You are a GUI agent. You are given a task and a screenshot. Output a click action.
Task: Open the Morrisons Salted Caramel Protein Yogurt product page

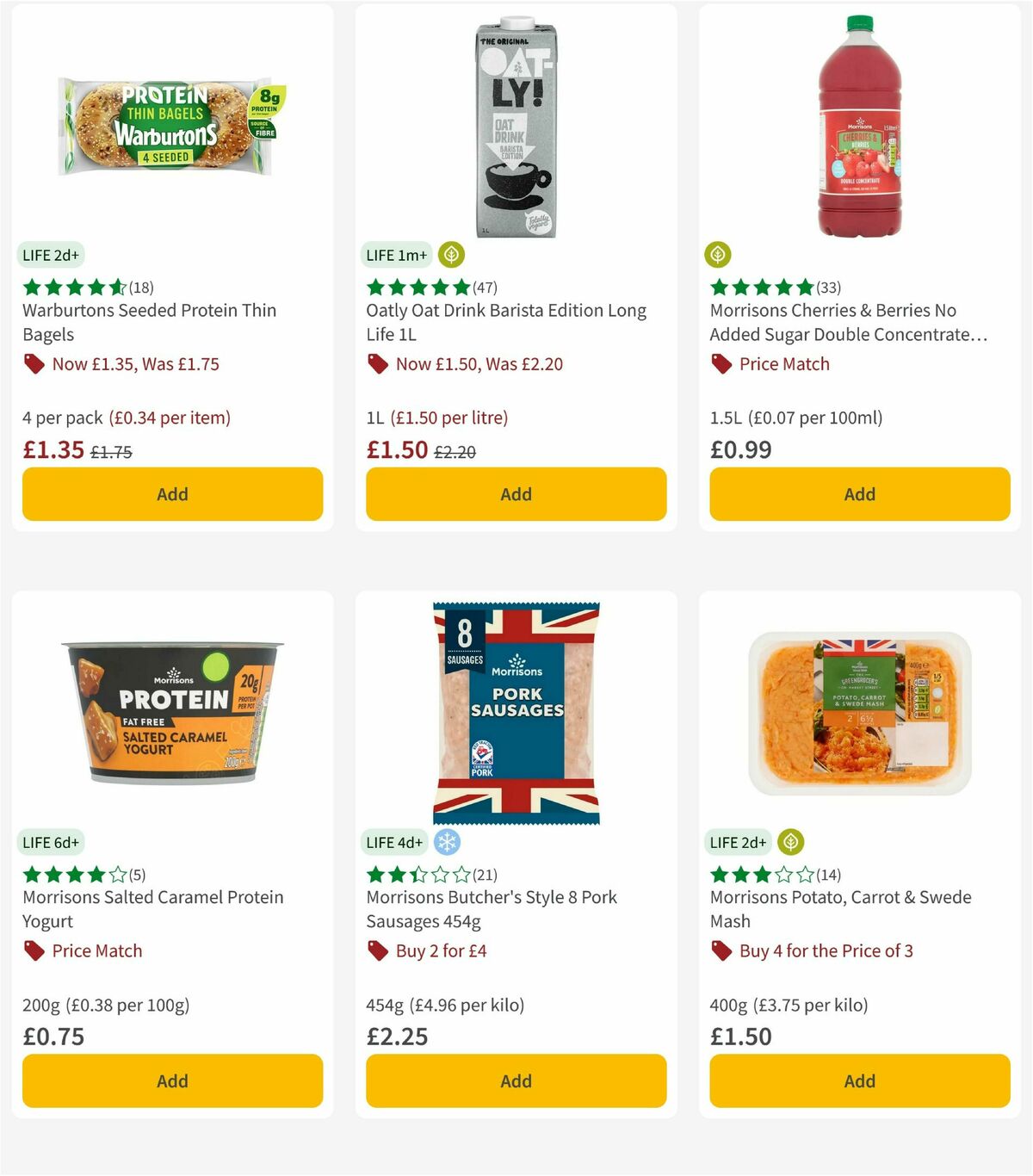tap(152, 909)
